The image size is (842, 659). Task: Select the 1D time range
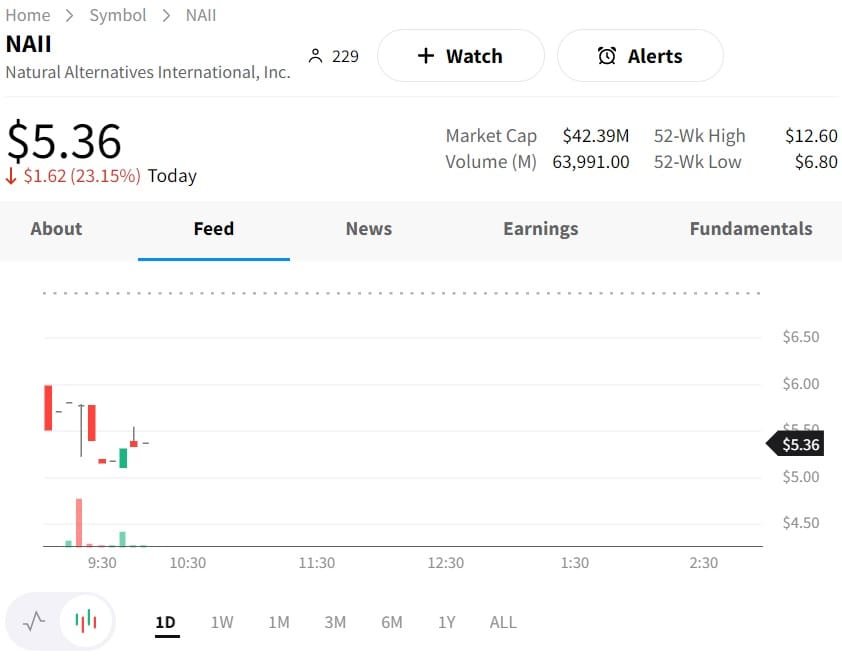click(165, 622)
